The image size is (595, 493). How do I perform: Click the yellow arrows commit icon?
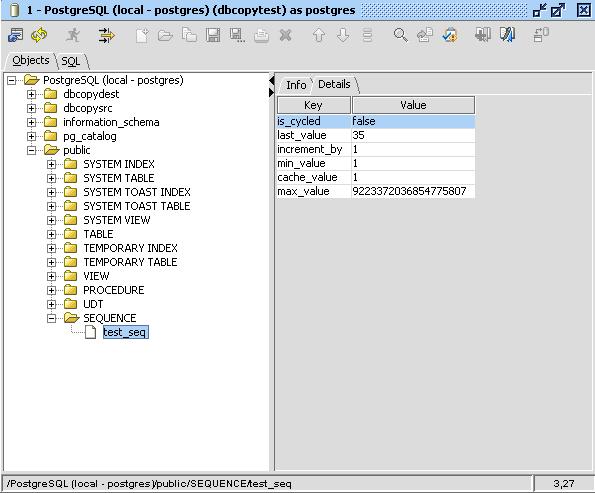point(106,35)
